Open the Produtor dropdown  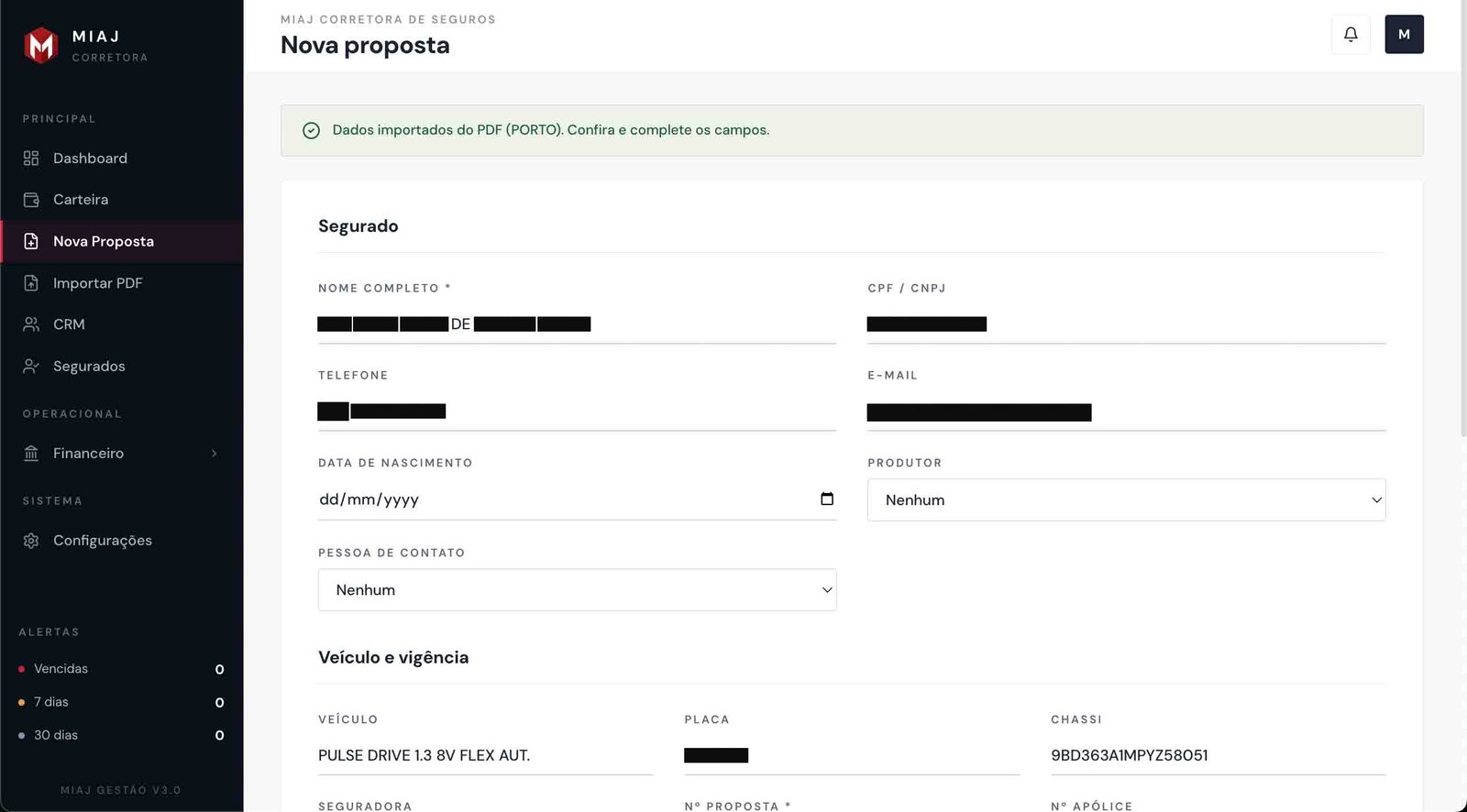coord(1126,500)
